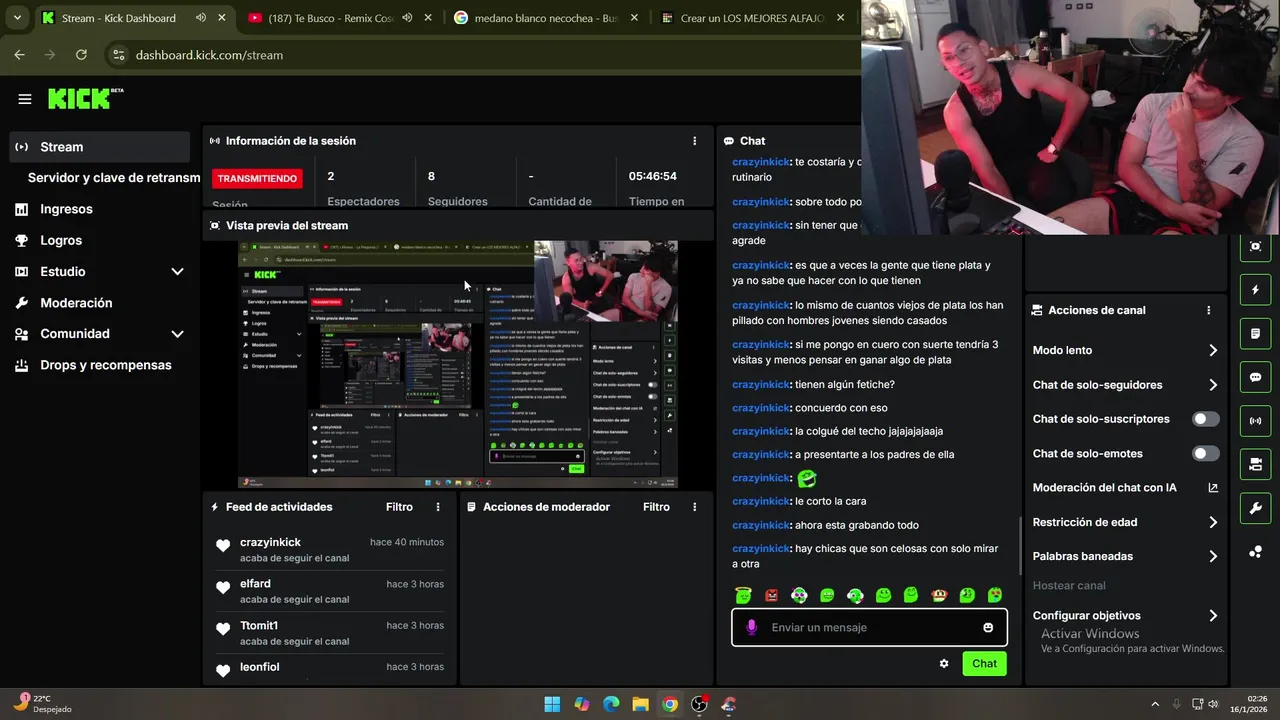This screenshot has width=1280, height=720.
Task: Open chat settings gear icon
Action: pos(944,663)
